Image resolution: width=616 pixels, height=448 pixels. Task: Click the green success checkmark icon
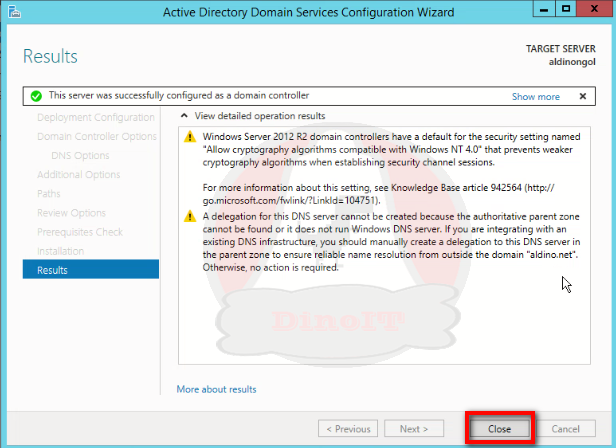[36, 96]
